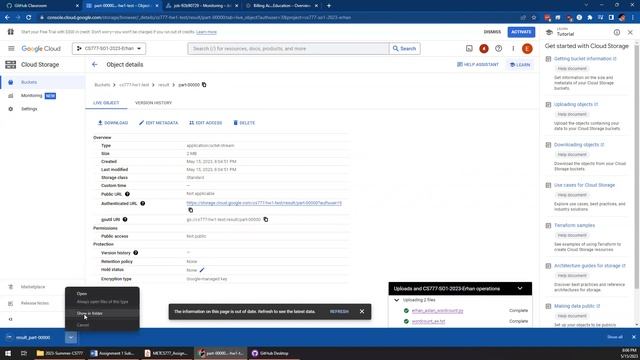Collapse the left navigation sidebar
Viewport: 640px width, 360px height.
11,319
